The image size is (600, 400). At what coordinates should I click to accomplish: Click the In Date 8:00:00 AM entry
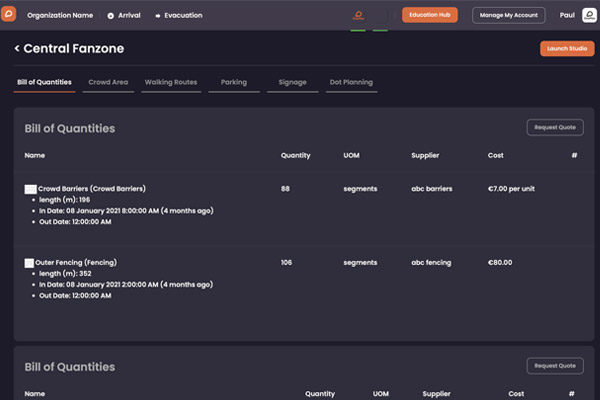126,211
